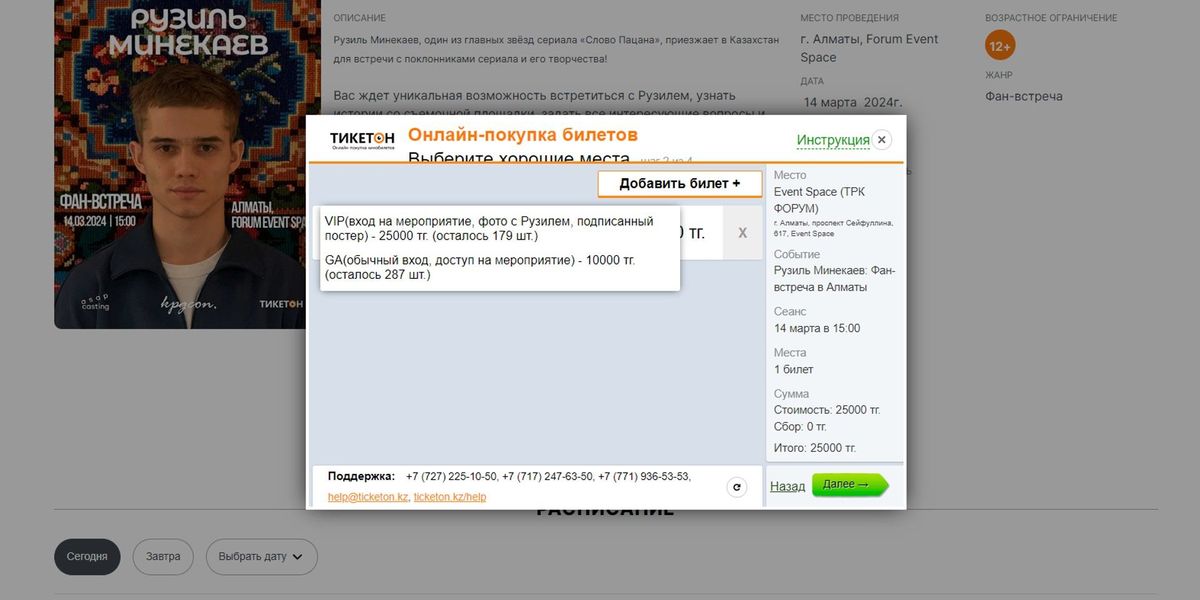Image resolution: width=1200 pixels, height=600 pixels.
Task: Click the 14 марта 2024г. event date
Action: 852,102
